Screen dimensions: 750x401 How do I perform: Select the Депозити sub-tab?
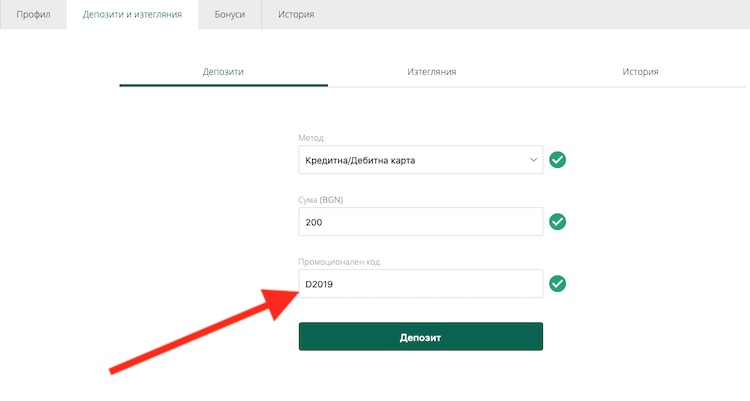point(223,72)
